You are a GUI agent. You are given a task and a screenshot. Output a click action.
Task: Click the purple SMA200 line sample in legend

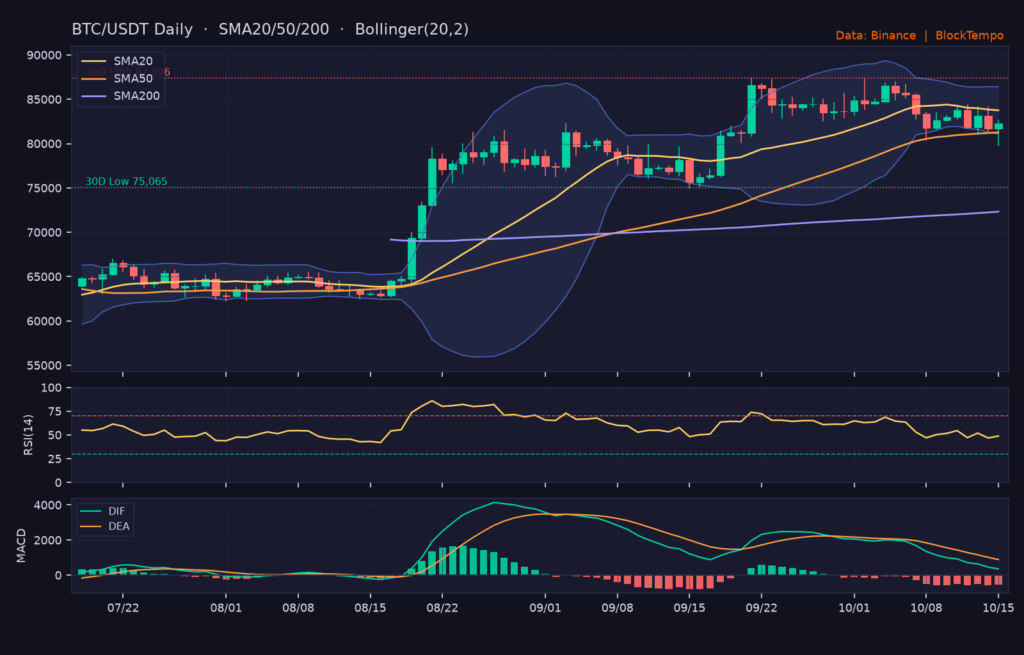coord(93,96)
